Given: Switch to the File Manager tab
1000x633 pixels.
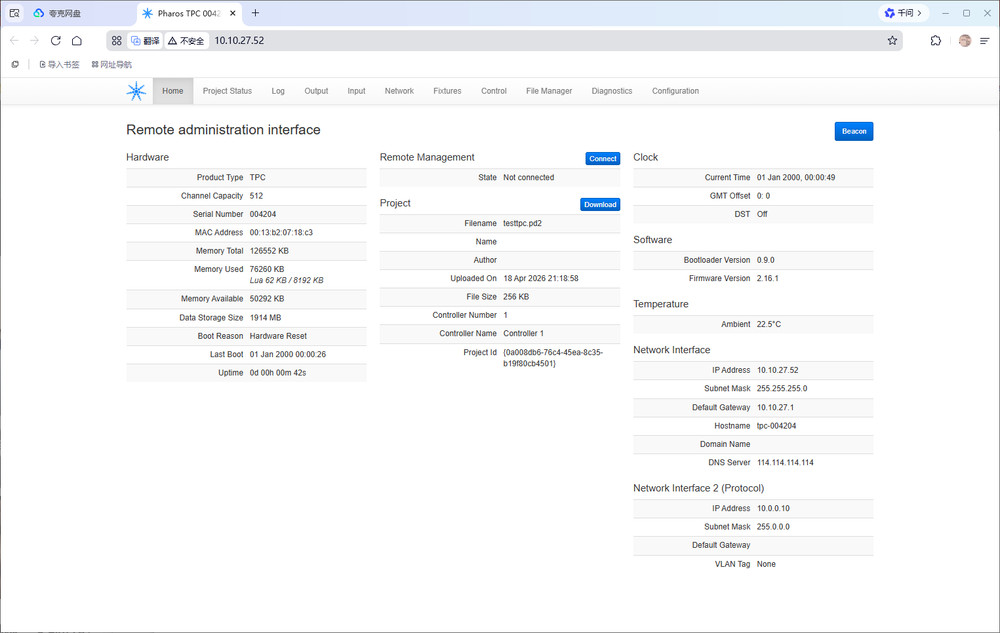Looking at the screenshot, I should [549, 91].
